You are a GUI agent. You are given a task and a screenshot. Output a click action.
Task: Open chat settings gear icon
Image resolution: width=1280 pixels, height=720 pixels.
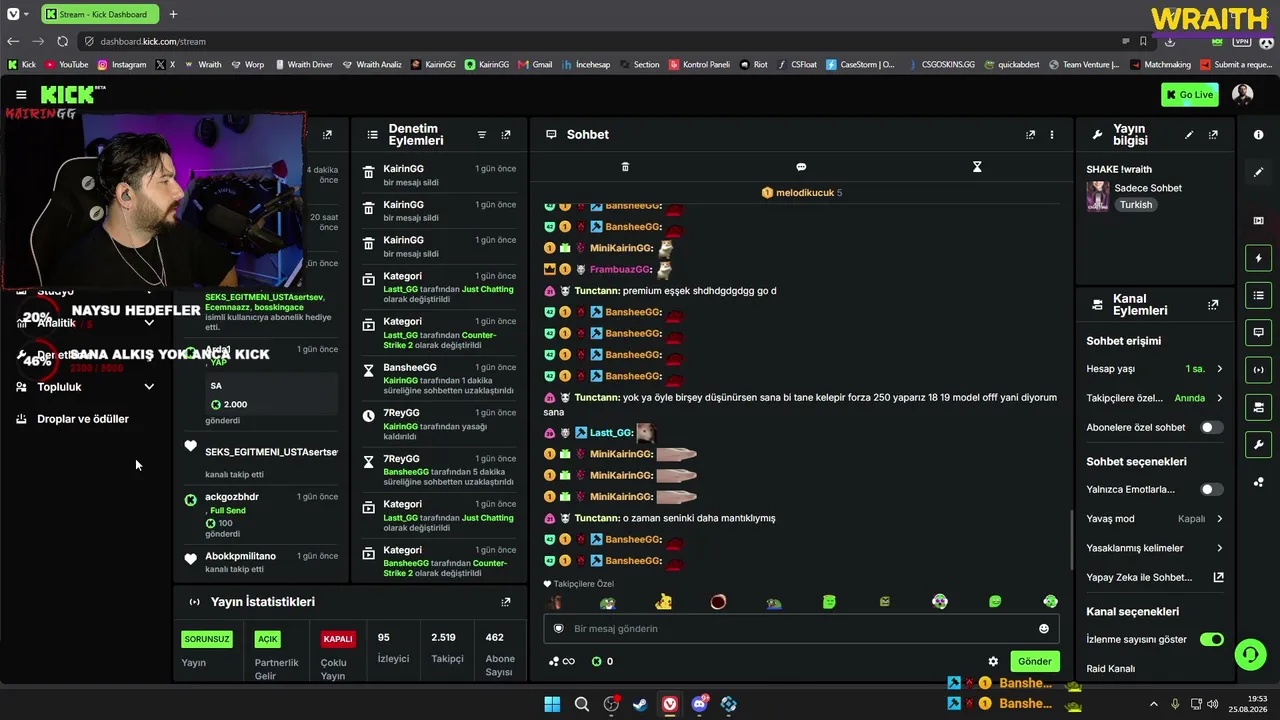pos(993,661)
